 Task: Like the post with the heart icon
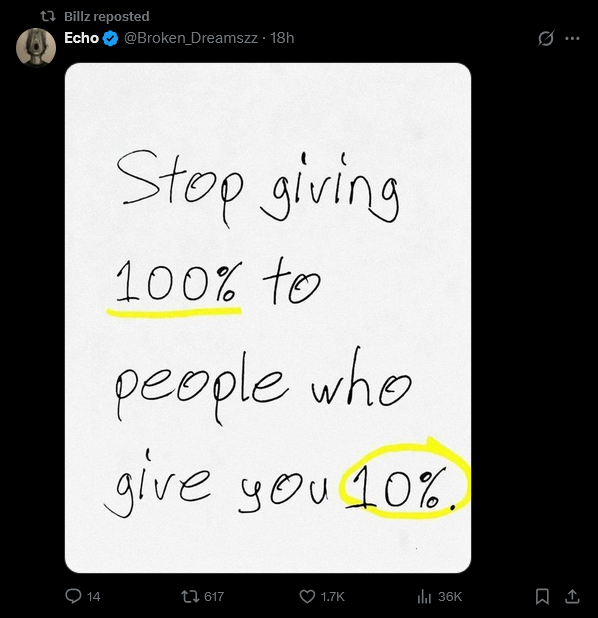point(307,596)
